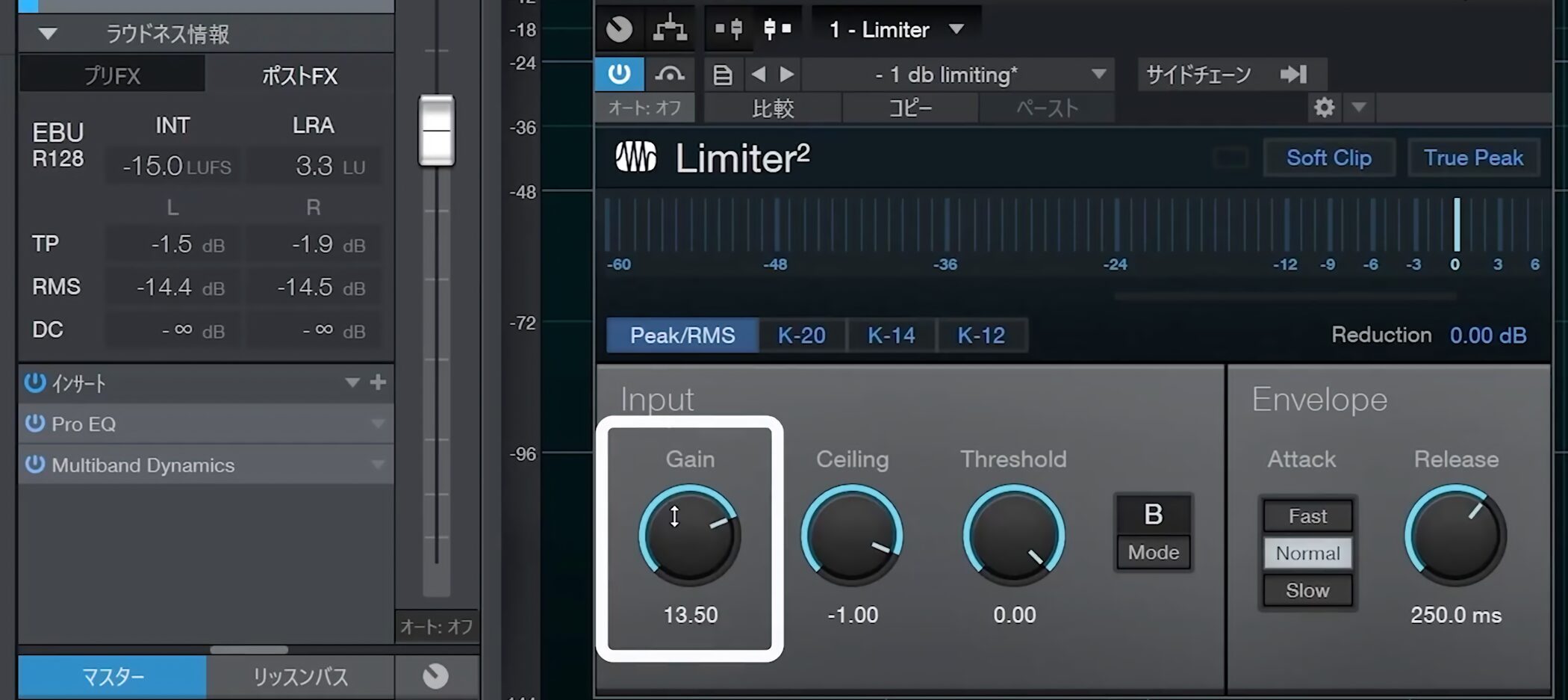Open the '1 - Limiter' plugin selector dropdown
Viewport: 1568px width, 700px height.
[956, 29]
